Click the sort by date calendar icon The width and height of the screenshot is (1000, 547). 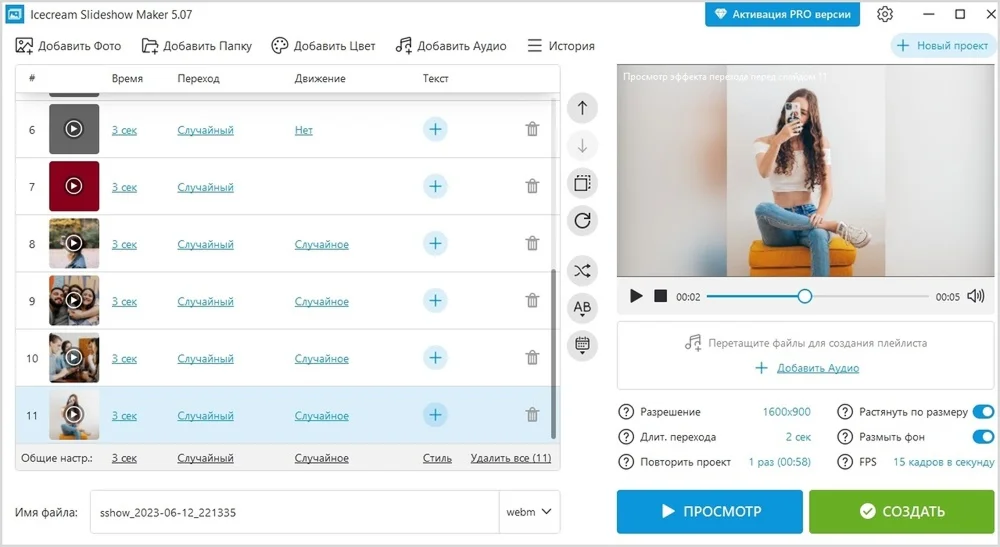582,346
